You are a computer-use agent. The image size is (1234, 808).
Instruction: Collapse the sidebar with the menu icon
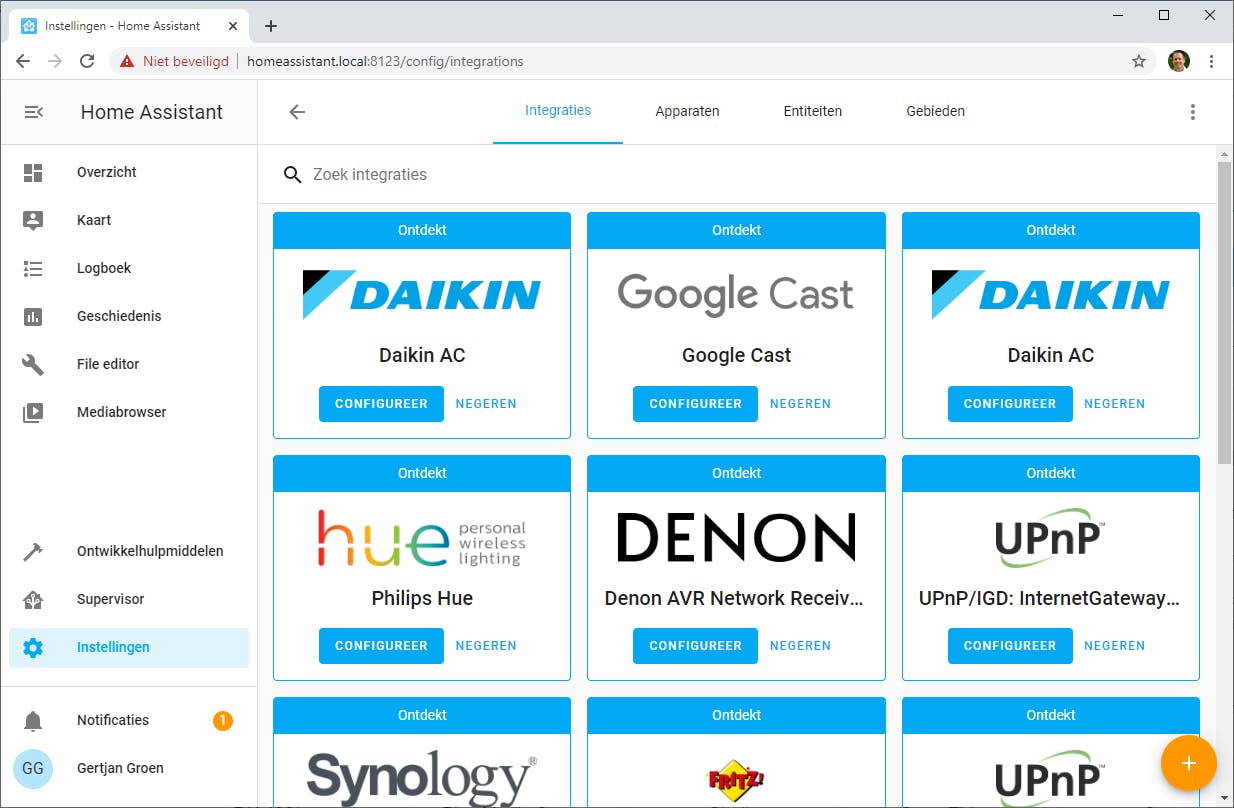tap(33, 112)
